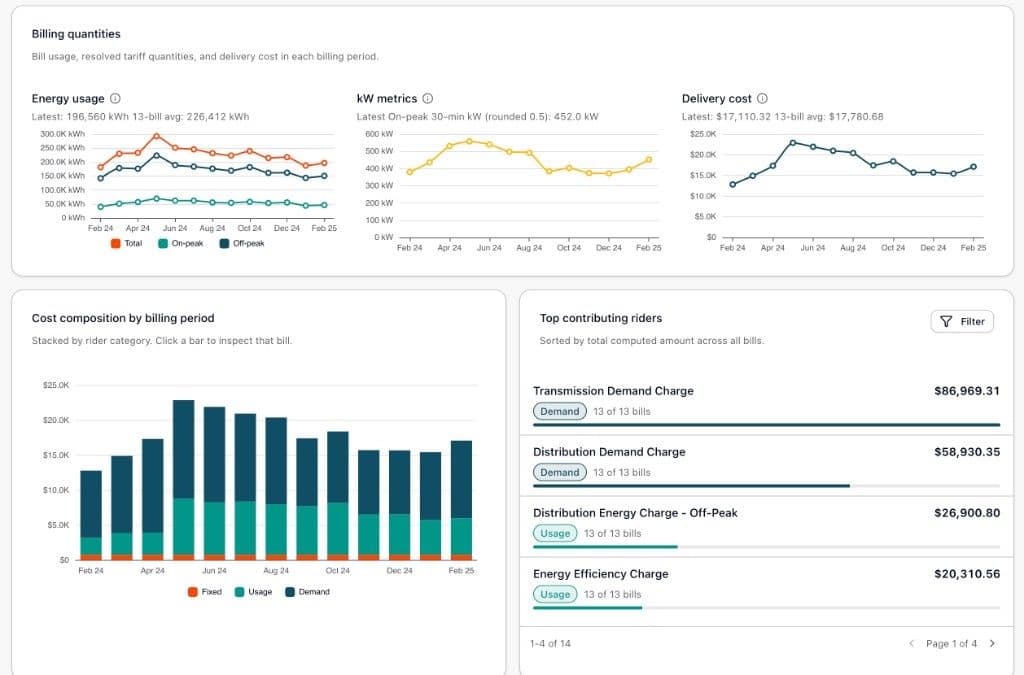Image resolution: width=1024 pixels, height=675 pixels.
Task: Click the 1-4 of 14 count text
Action: pyautogui.click(x=550, y=644)
